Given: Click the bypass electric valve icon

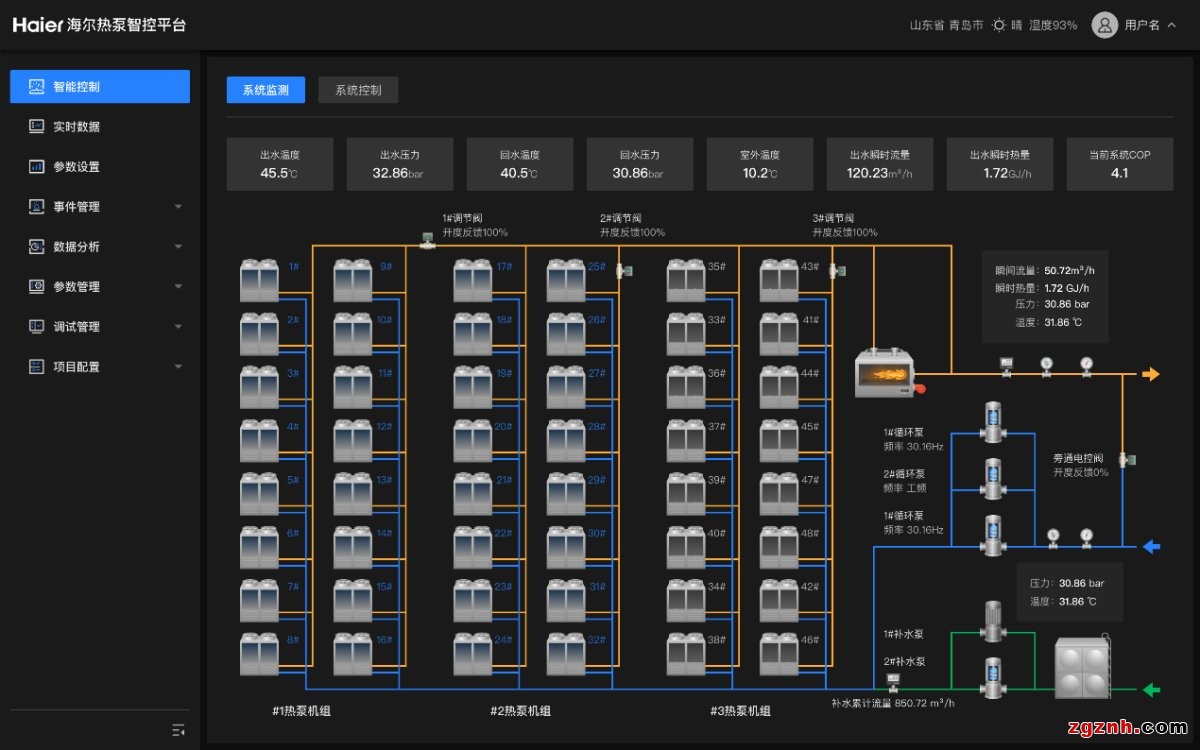Looking at the screenshot, I should click(x=1127, y=459).
